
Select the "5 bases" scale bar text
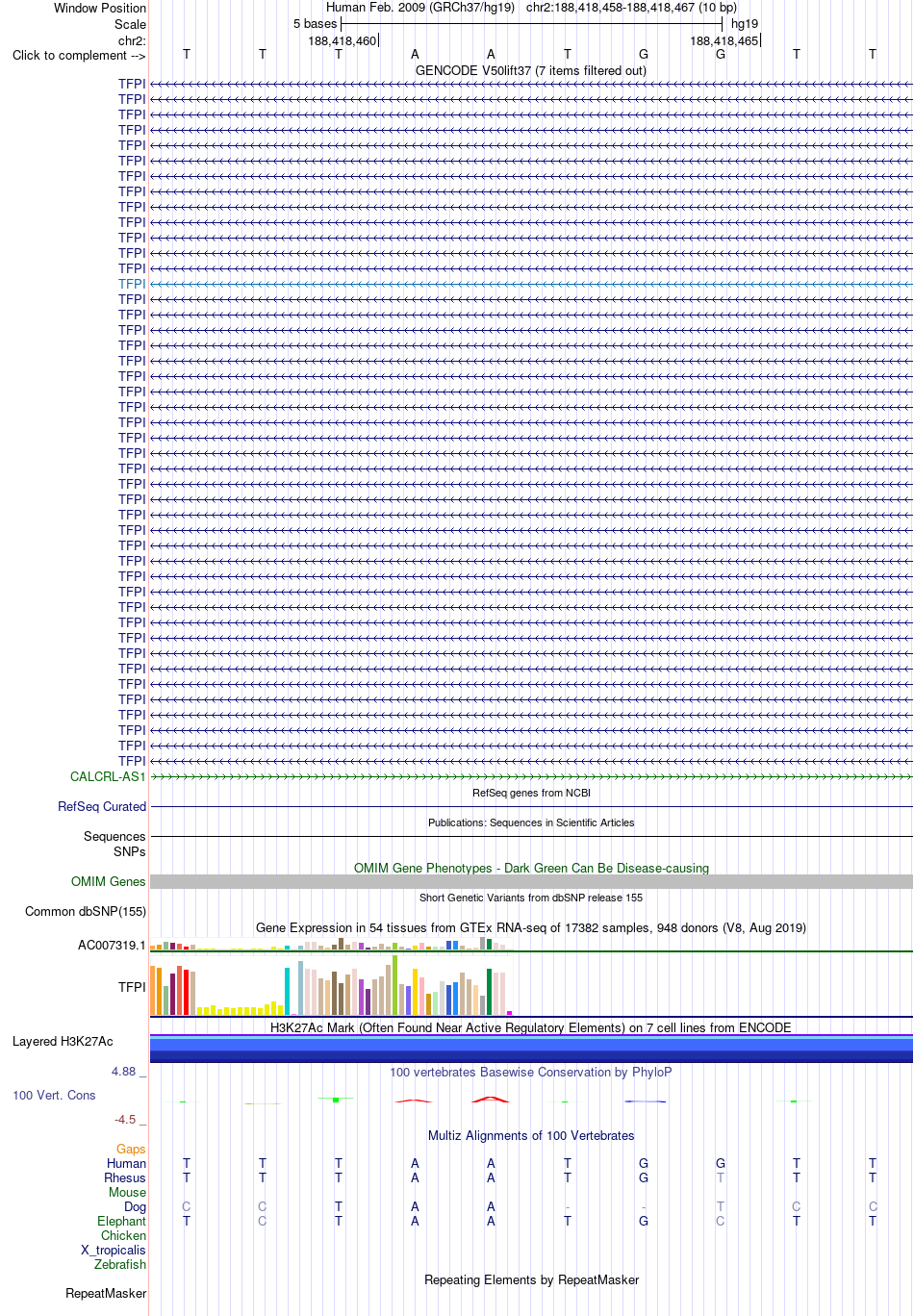(x=316, y=23)
